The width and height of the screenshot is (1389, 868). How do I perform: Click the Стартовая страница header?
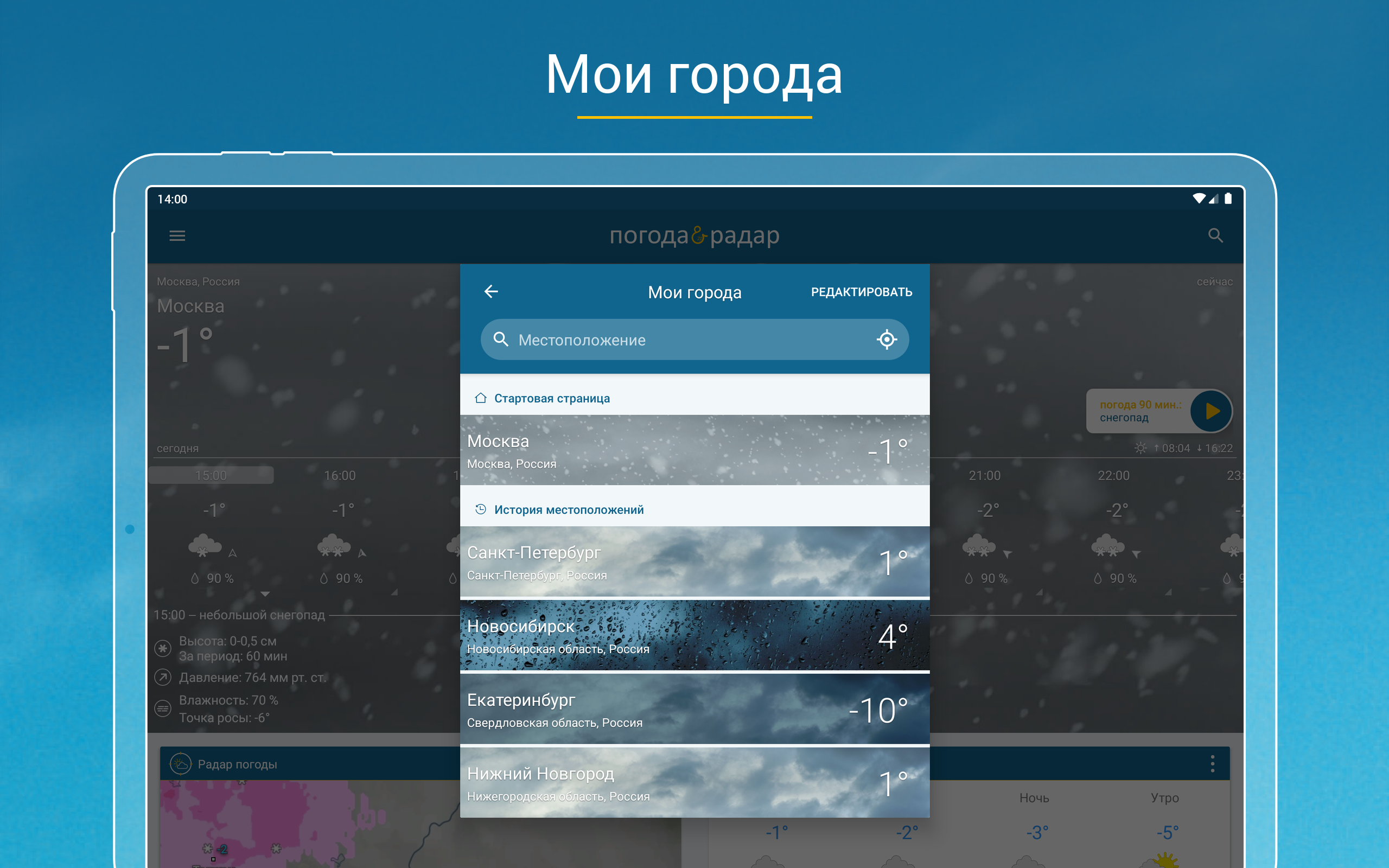[x=551, y=398]
